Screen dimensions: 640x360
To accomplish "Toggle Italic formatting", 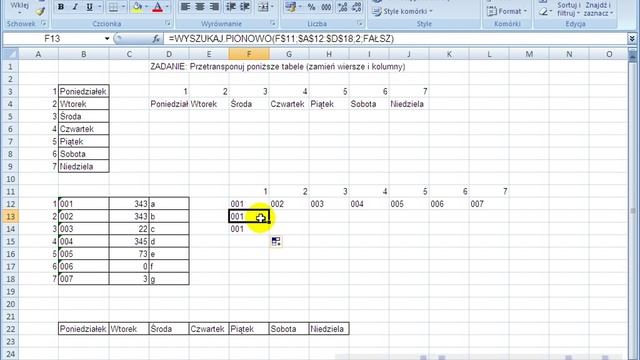I will [x=75, y=7].
